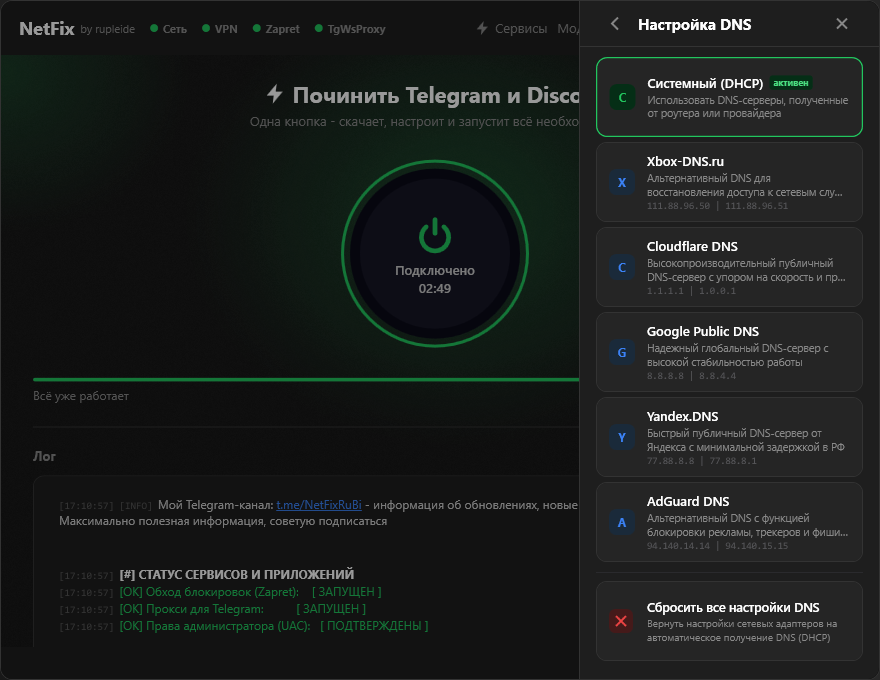This screenshot has width=880, height=680.
Task: Click the Лог section heading
Action: [44, 456]
